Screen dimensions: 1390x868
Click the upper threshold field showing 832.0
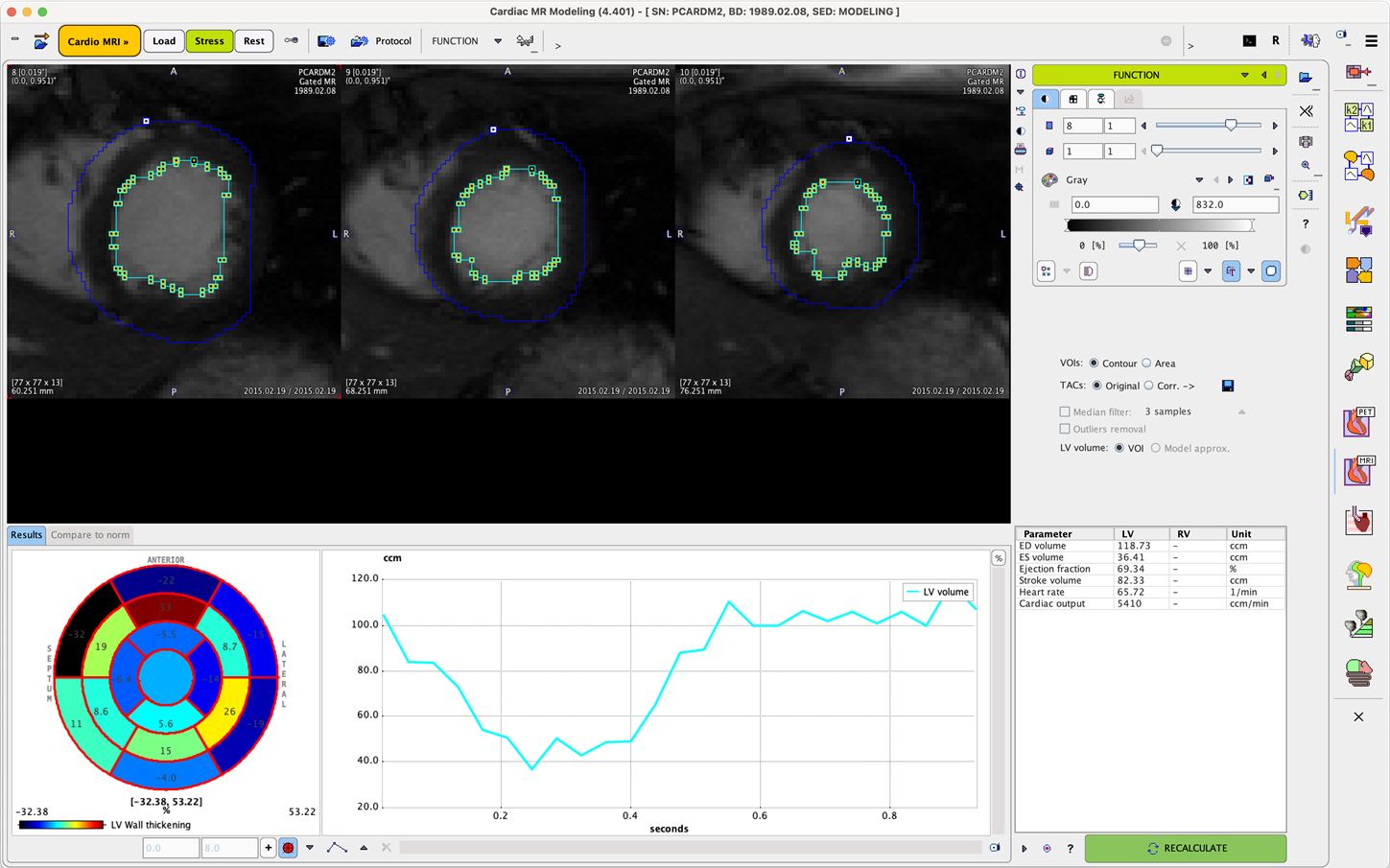1235,204
